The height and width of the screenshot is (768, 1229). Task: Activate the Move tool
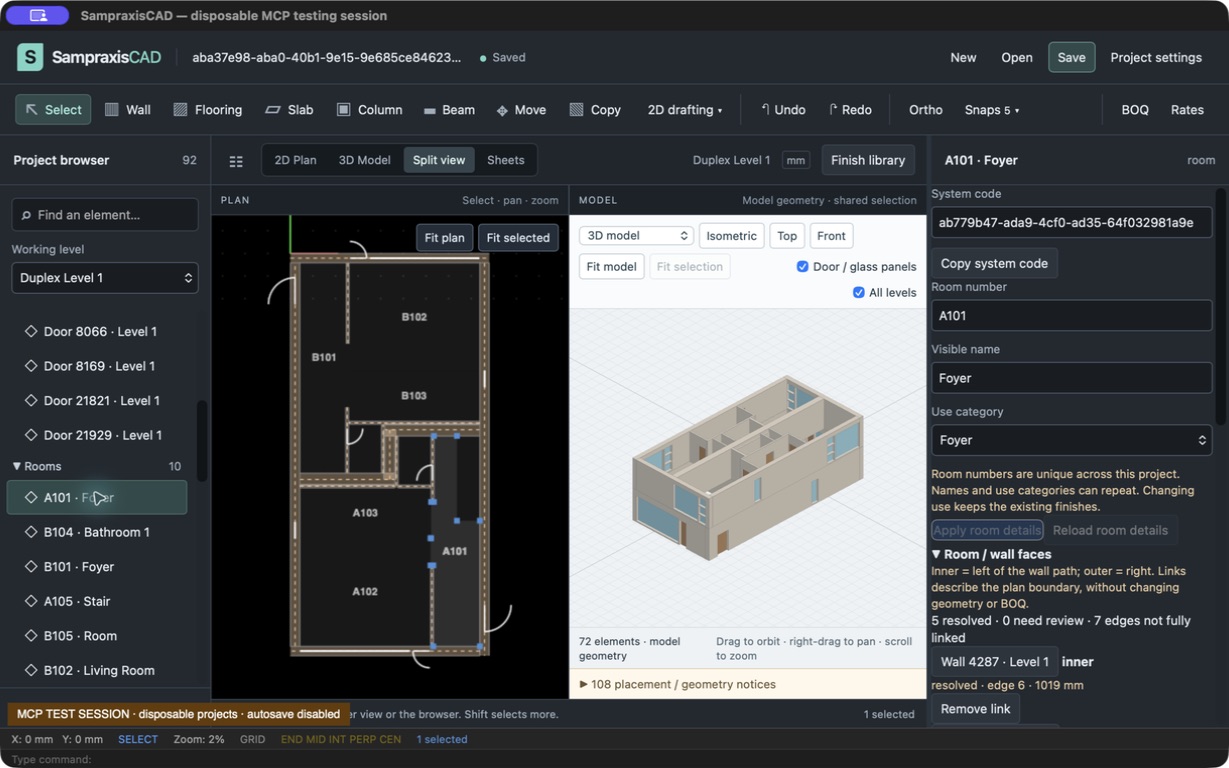click(x=521, y=110)
